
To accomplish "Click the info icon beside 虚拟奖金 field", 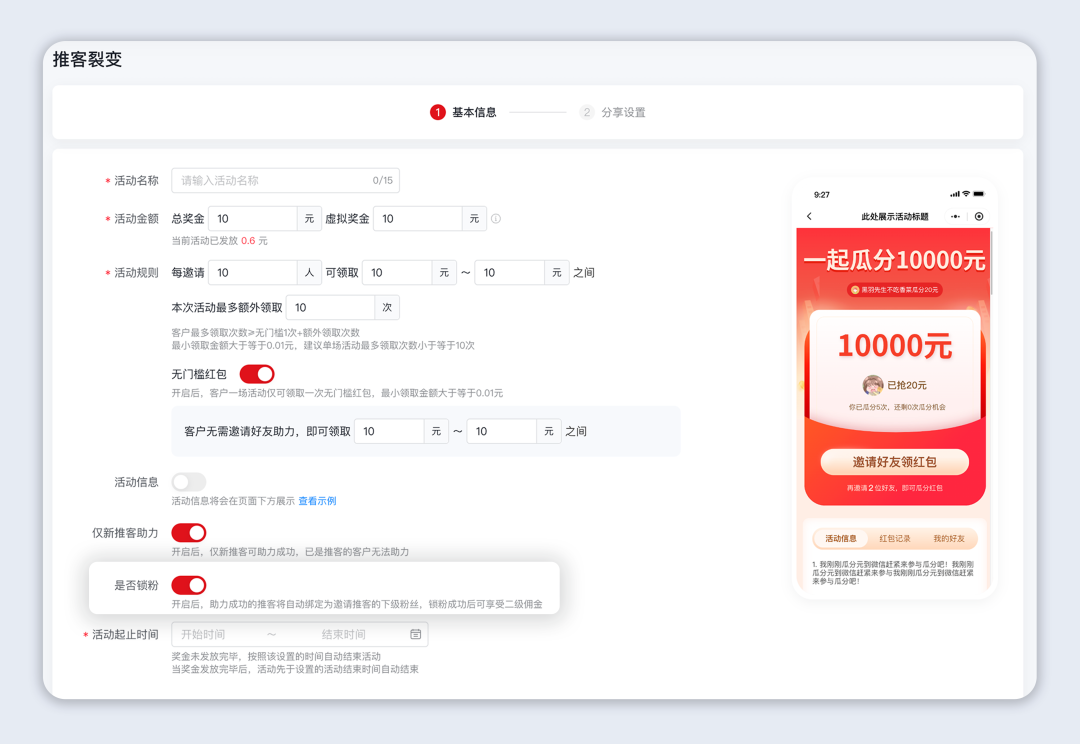I will point(495,218).
